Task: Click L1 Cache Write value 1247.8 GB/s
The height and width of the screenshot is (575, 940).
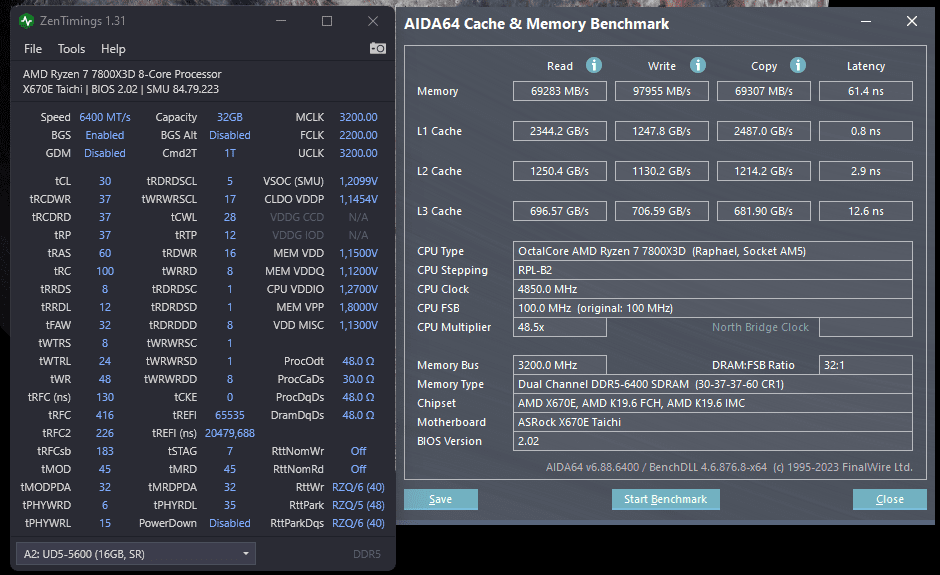Action: click(662, 131)
